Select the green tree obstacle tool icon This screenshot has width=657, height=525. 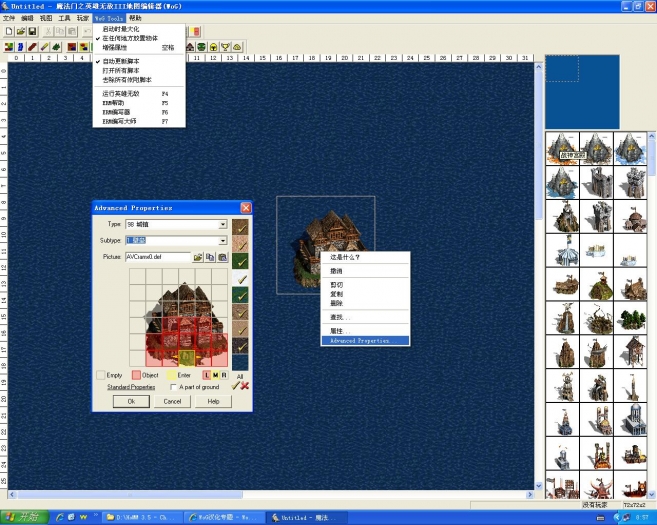pos(56,47)
